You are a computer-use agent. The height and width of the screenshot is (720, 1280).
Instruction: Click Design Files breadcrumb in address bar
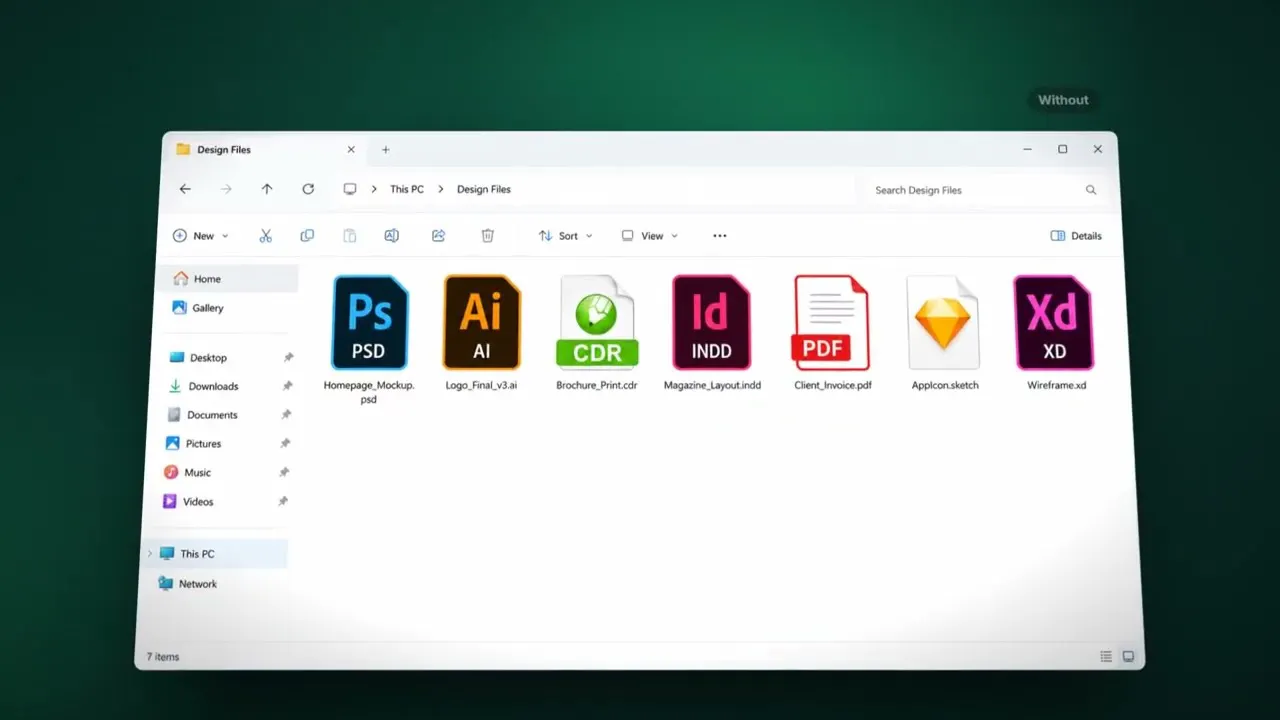[x=484, y=189]
